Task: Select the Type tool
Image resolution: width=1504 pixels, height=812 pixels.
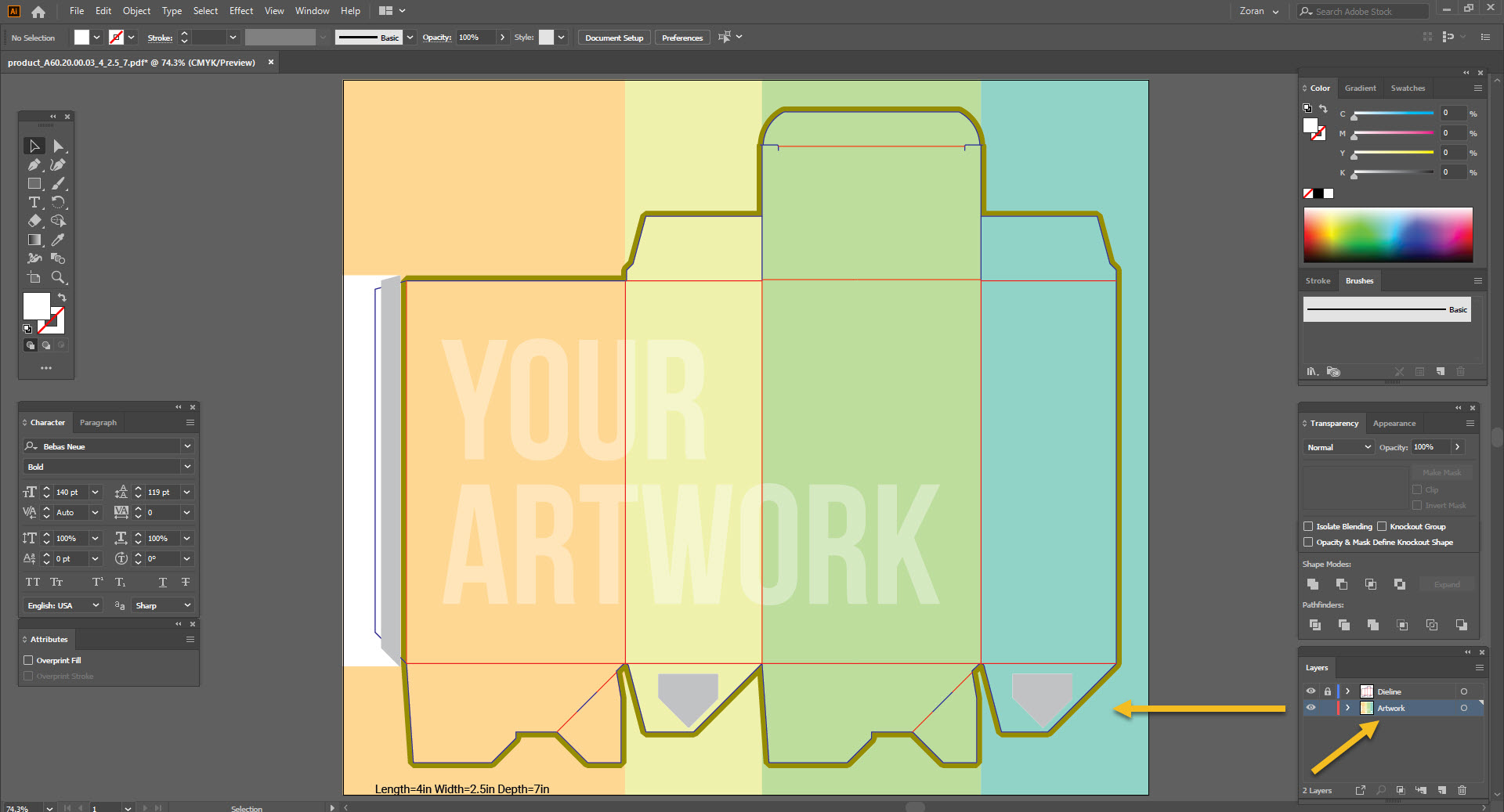Action: [x=34, y=202]
